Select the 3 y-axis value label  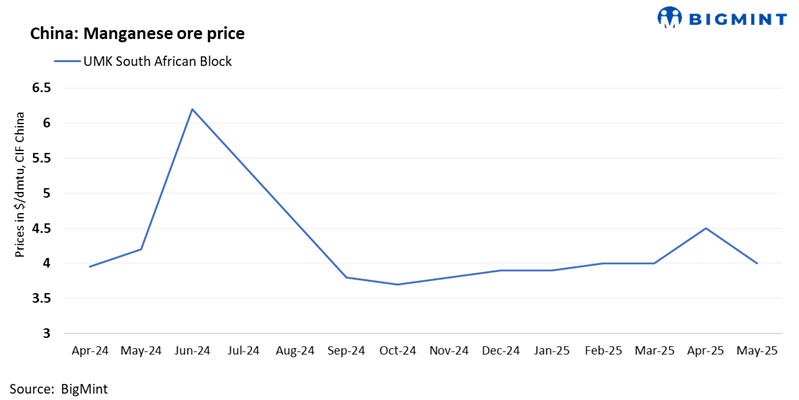coord(46,333)
